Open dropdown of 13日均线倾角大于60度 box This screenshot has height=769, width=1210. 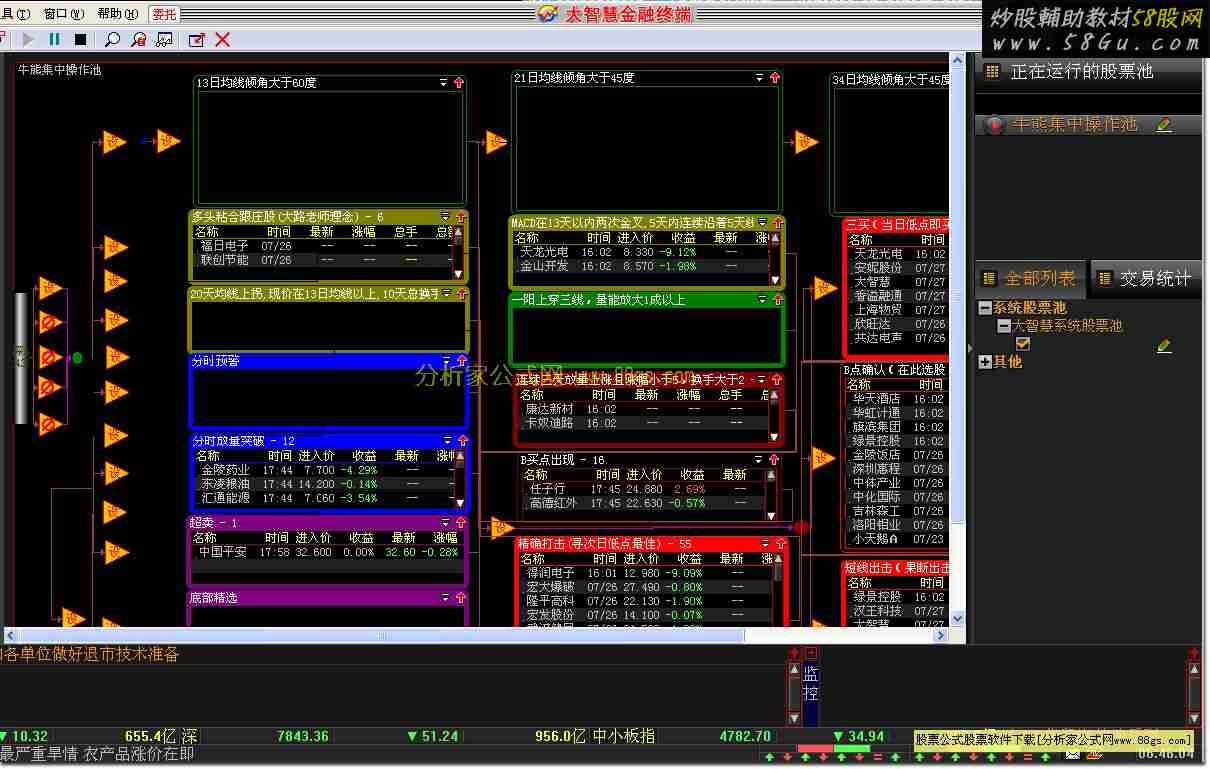pyautogui.click(x=444, y=83)
